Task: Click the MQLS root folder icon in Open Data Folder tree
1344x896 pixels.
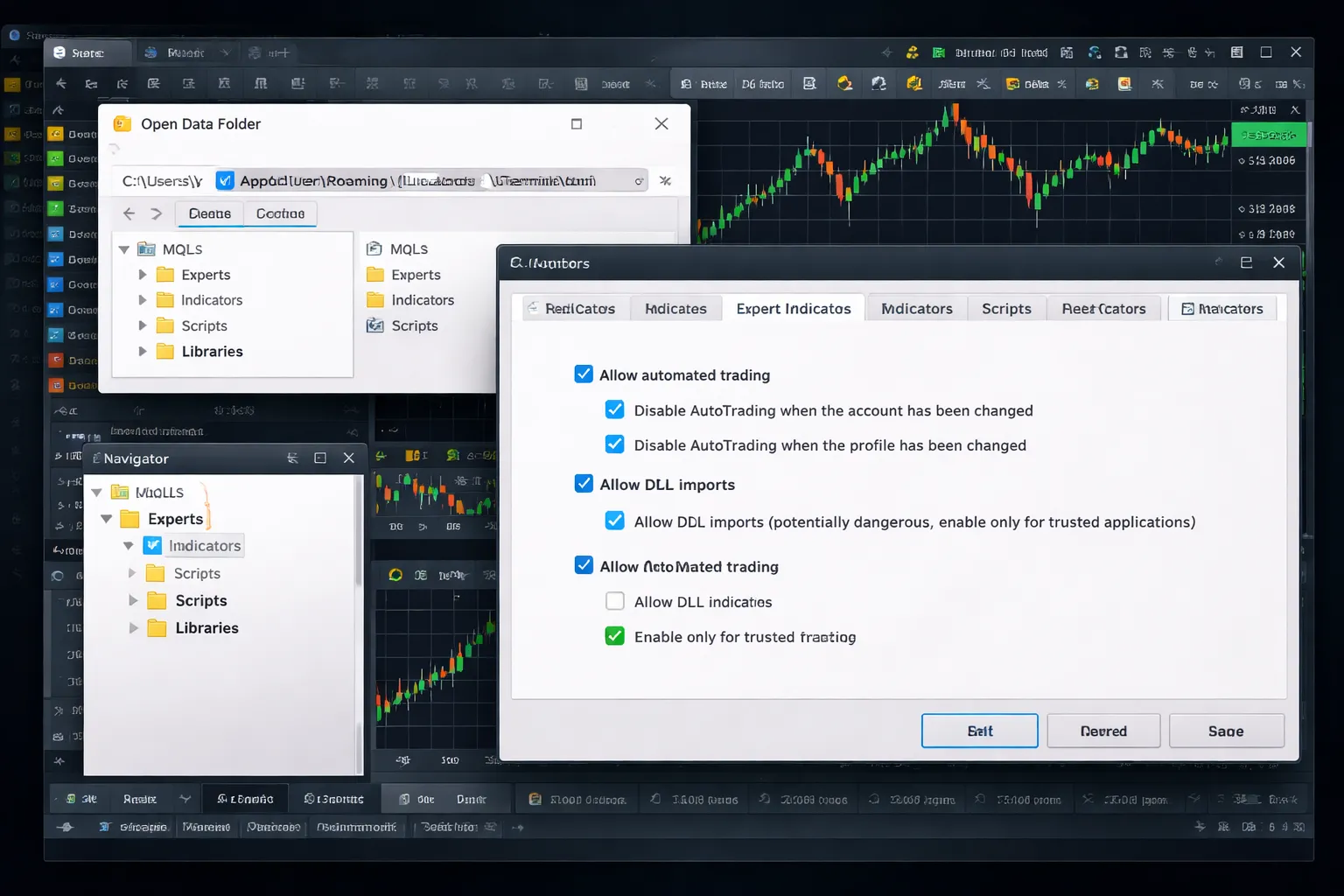Action: (x=147, y=248)
